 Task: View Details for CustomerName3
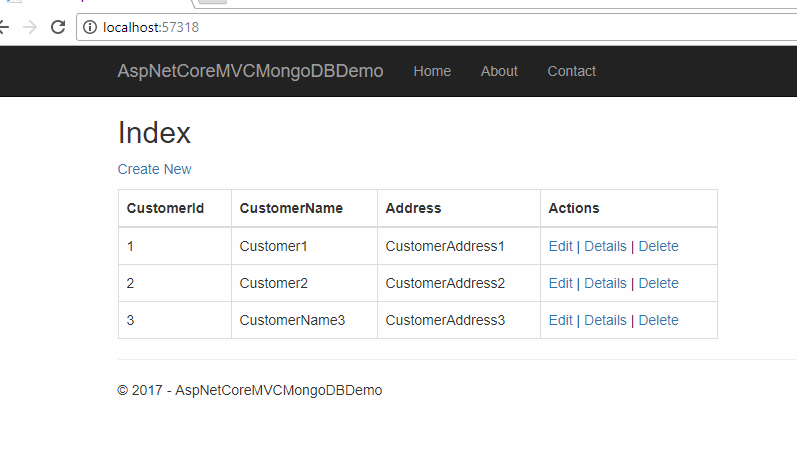605,320
